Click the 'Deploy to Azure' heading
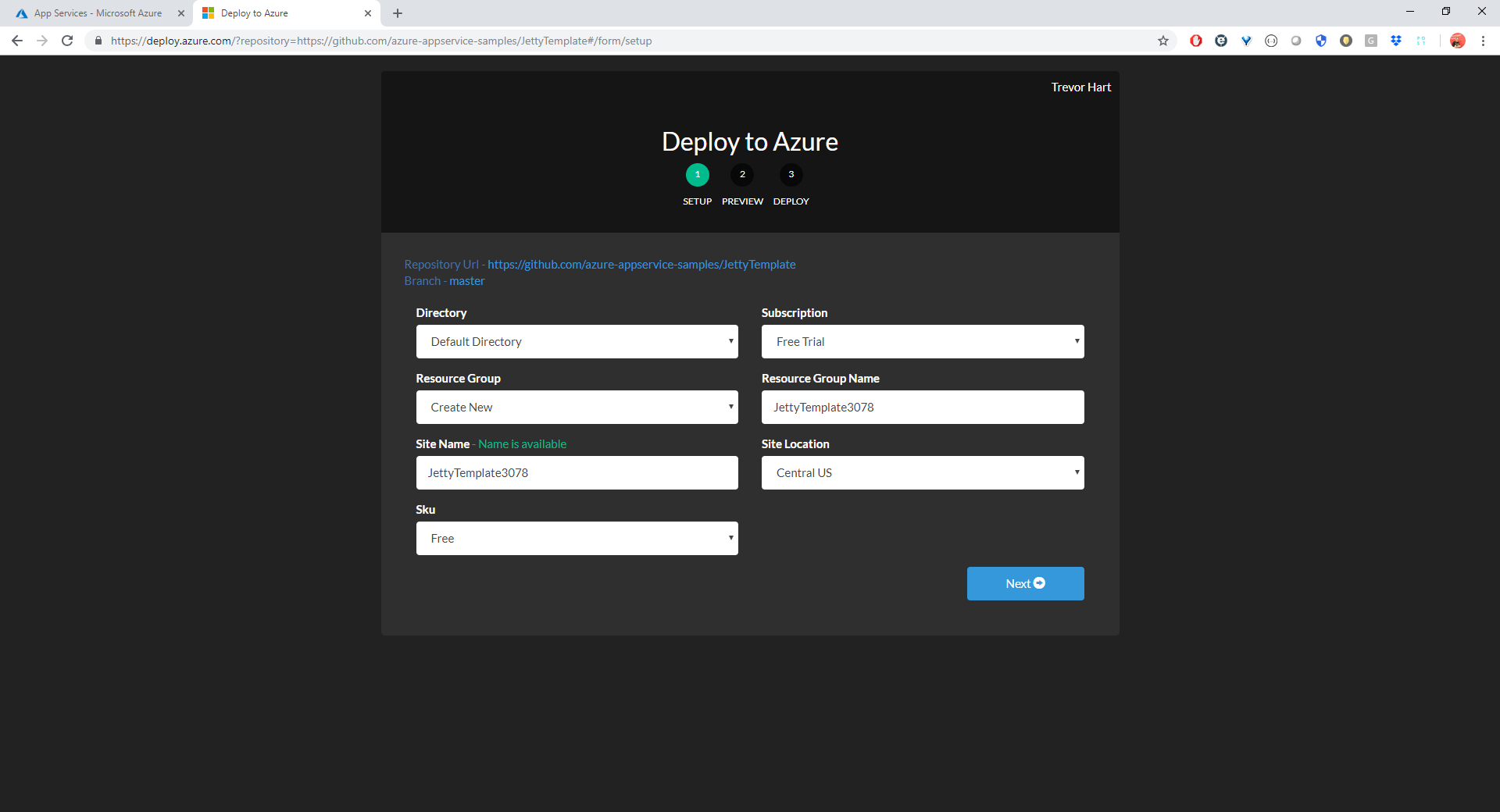The width and height of the screenshot is (1500, 812). [x=750, y=142]
